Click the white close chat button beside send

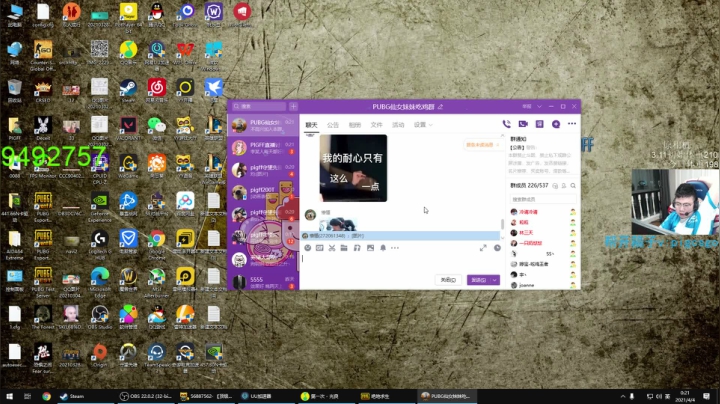click(448, 280)
